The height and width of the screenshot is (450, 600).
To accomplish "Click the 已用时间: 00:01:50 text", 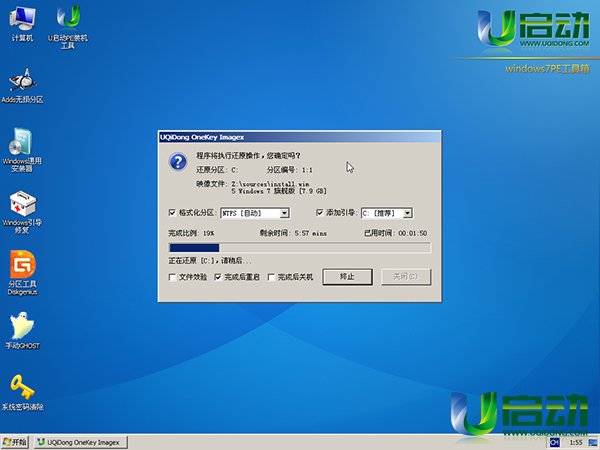I will click(396, 233).
